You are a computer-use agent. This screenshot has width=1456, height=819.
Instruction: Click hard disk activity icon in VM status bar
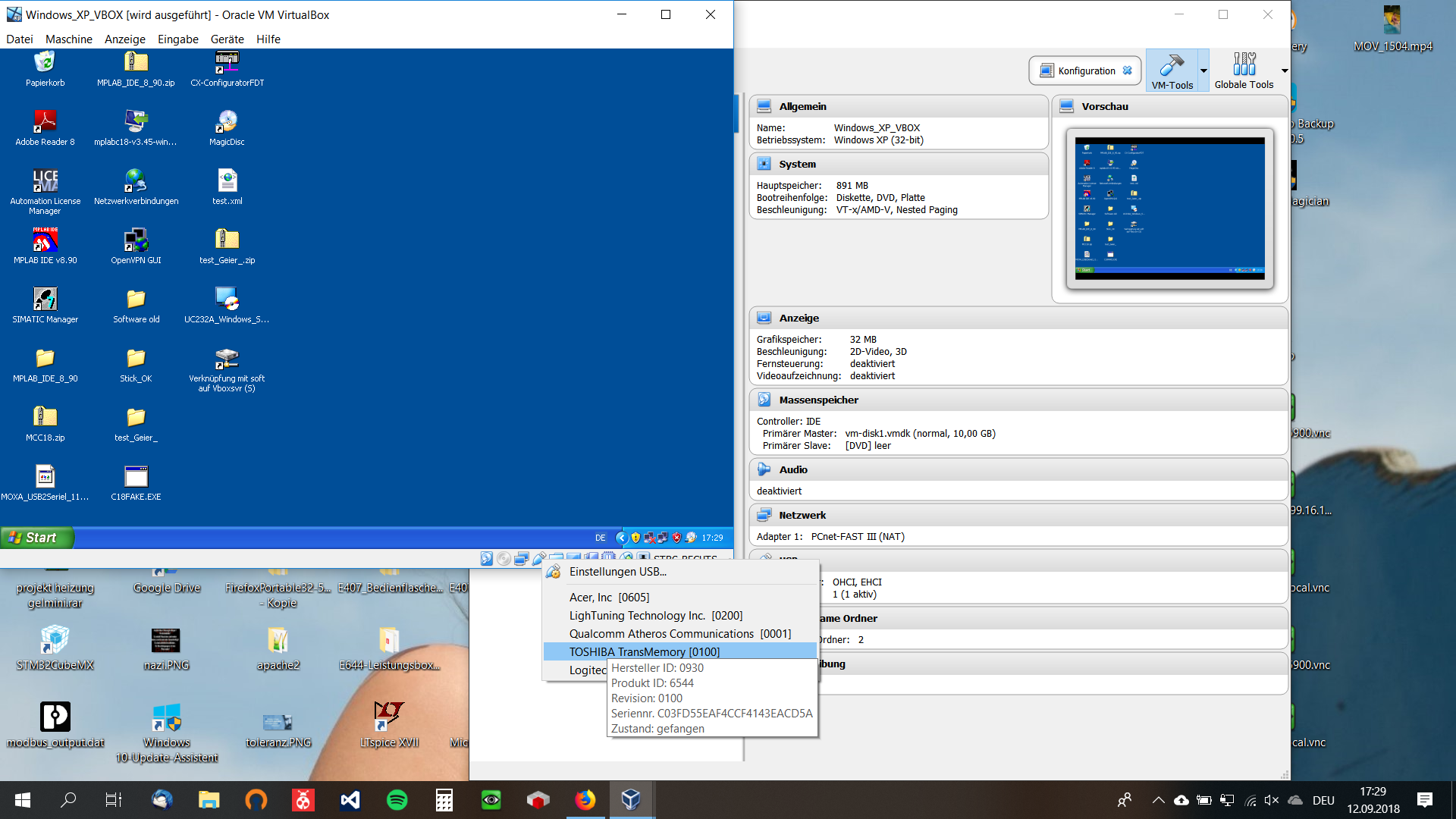click(x=487, y=559)
